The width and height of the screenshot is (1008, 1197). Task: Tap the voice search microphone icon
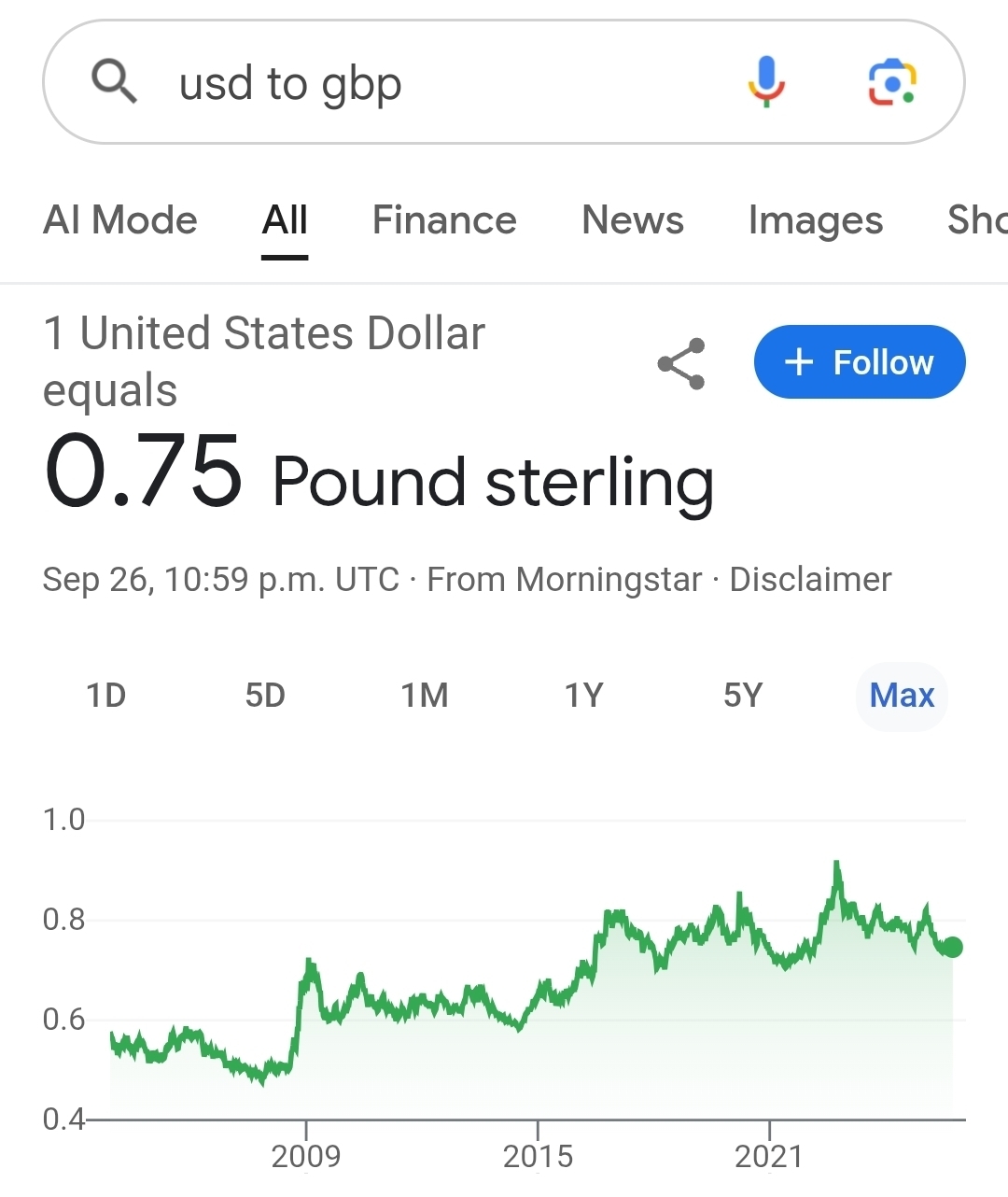click(766, 82)
